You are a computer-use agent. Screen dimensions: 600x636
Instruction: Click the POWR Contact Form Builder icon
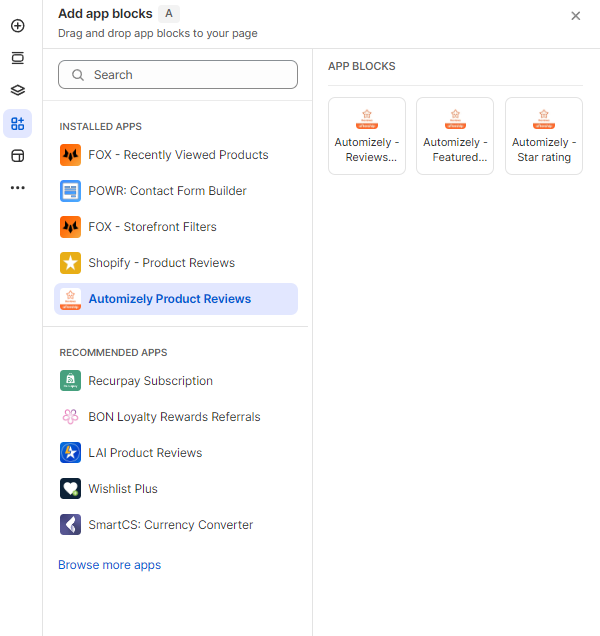pyautogui.click(x=70, y=191)
